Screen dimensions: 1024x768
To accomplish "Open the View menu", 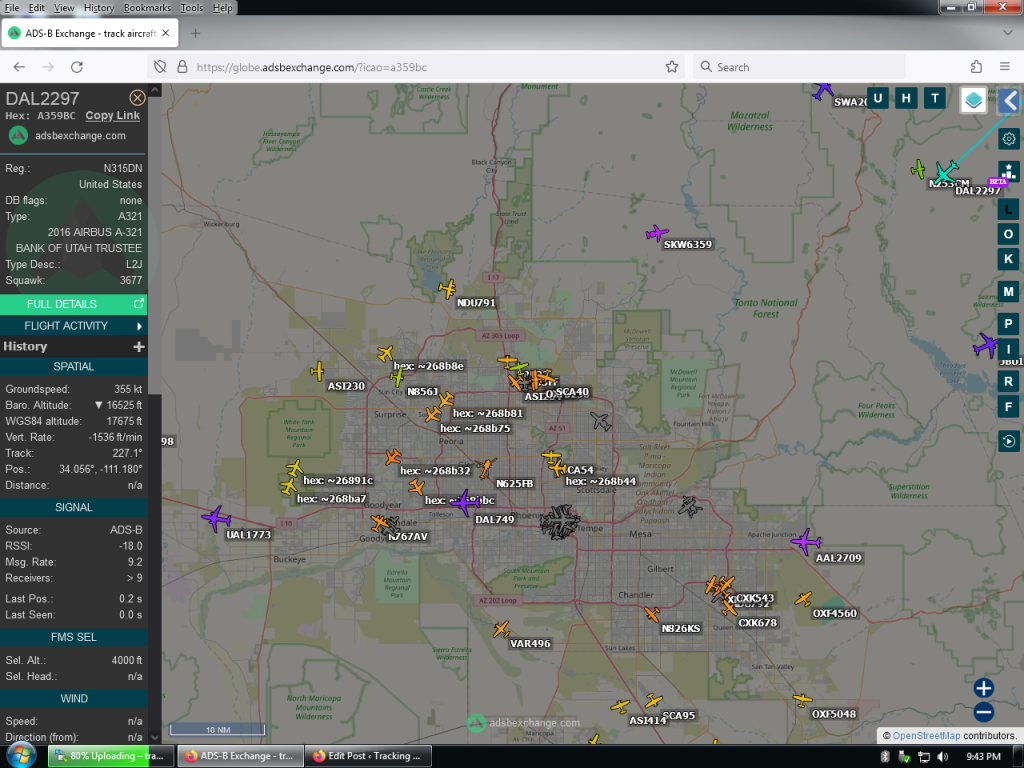I will click(x=63, y=8).
